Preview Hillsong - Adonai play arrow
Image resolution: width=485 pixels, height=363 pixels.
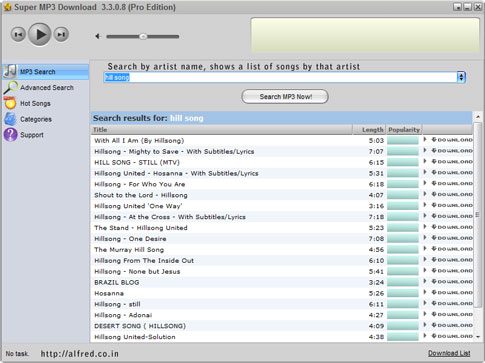425,314
